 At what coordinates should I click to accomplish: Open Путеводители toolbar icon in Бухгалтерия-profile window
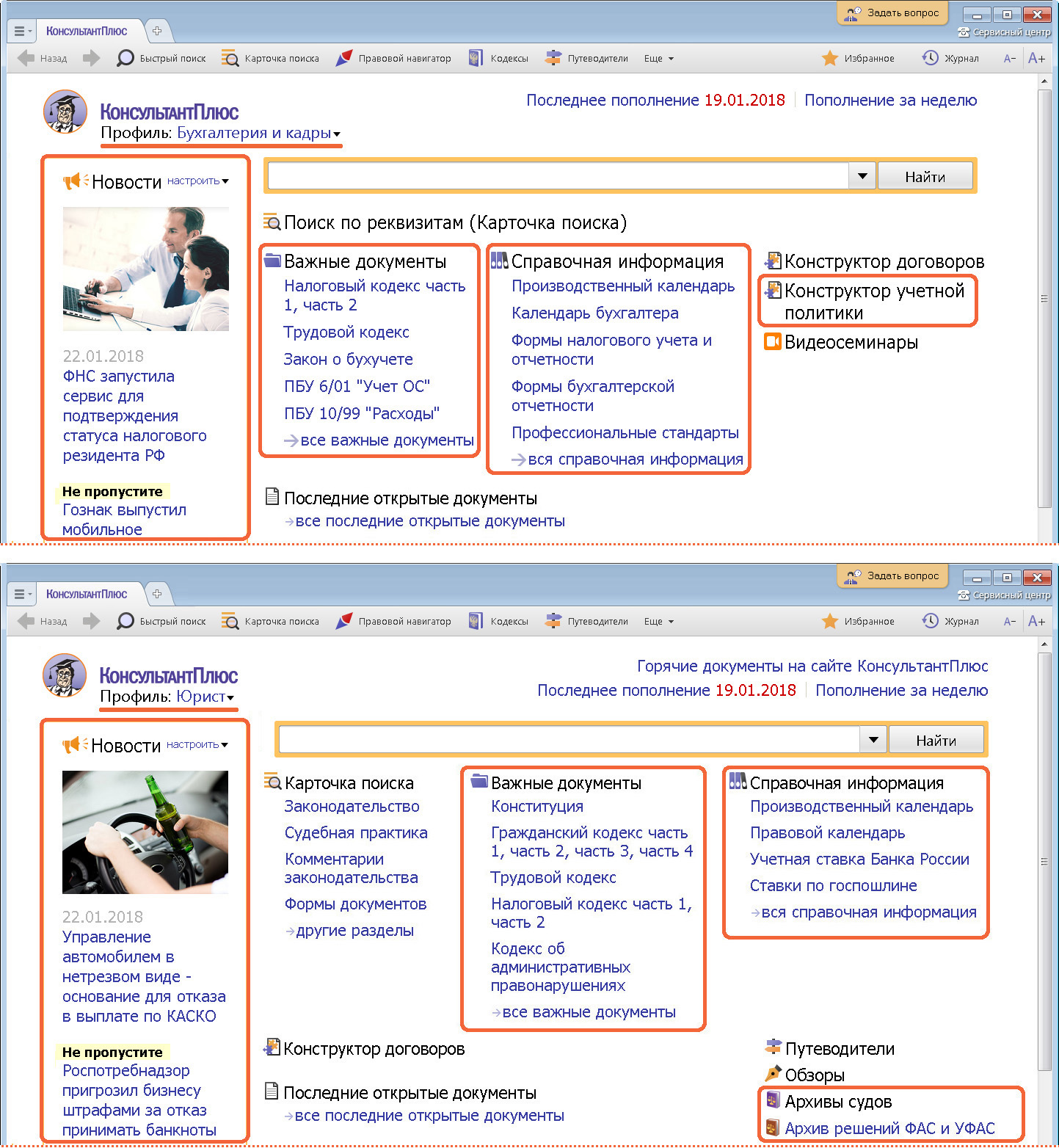(x=586, y=59)
